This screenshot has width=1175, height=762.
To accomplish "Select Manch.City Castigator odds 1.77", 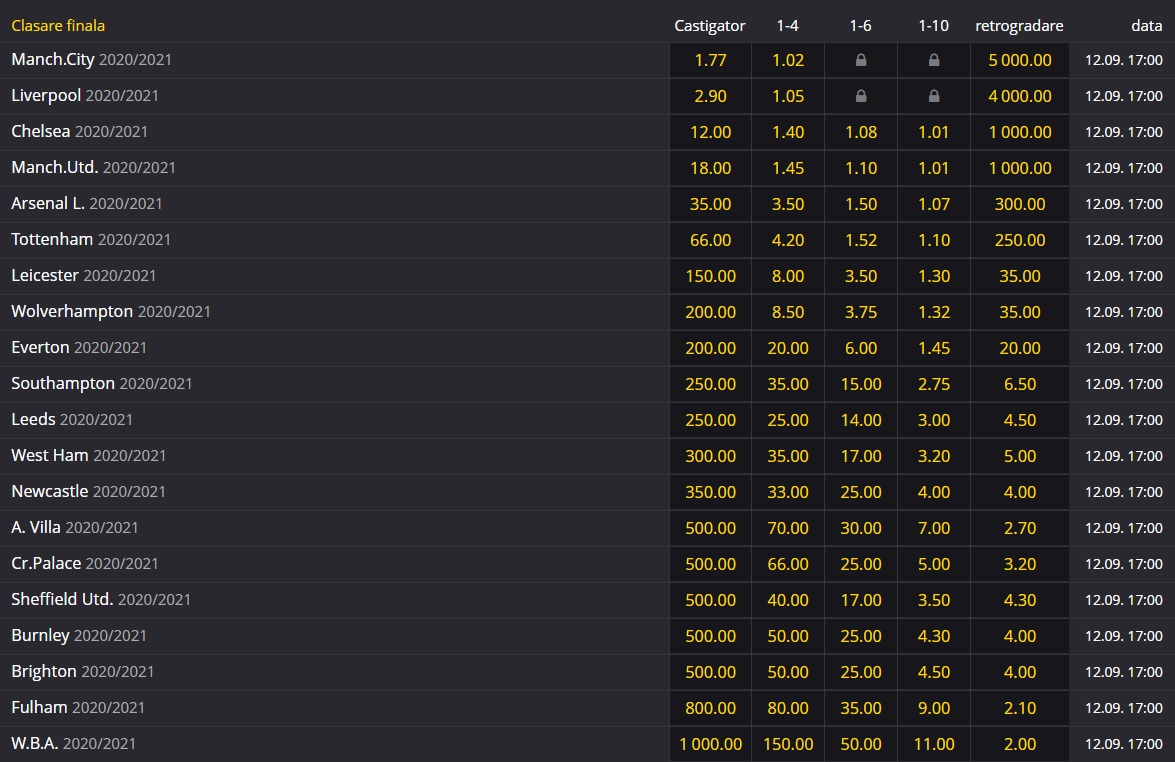I will coord(710,60).
